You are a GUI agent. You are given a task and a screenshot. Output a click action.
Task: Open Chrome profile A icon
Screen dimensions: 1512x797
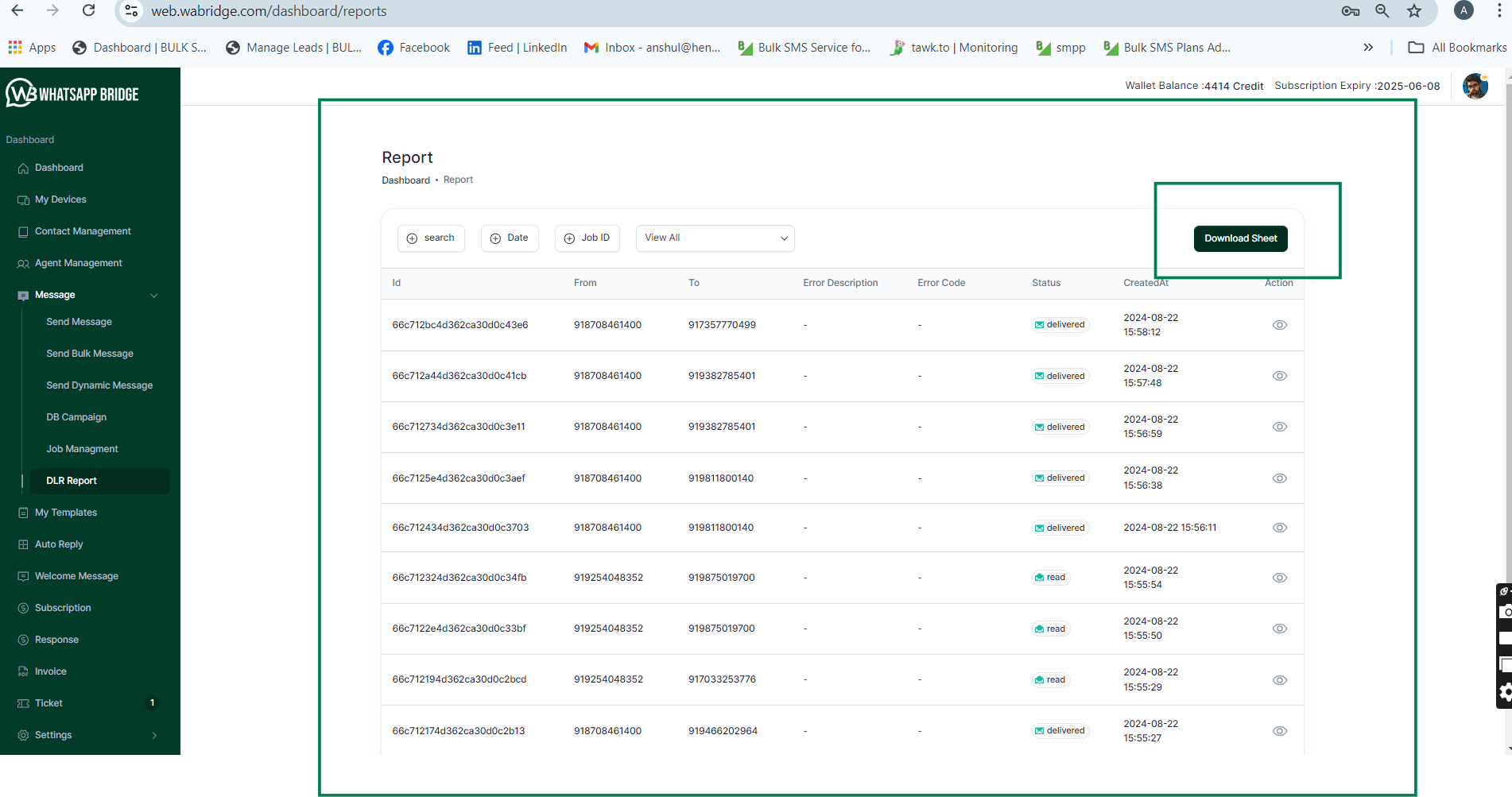tap(1464, 10)
